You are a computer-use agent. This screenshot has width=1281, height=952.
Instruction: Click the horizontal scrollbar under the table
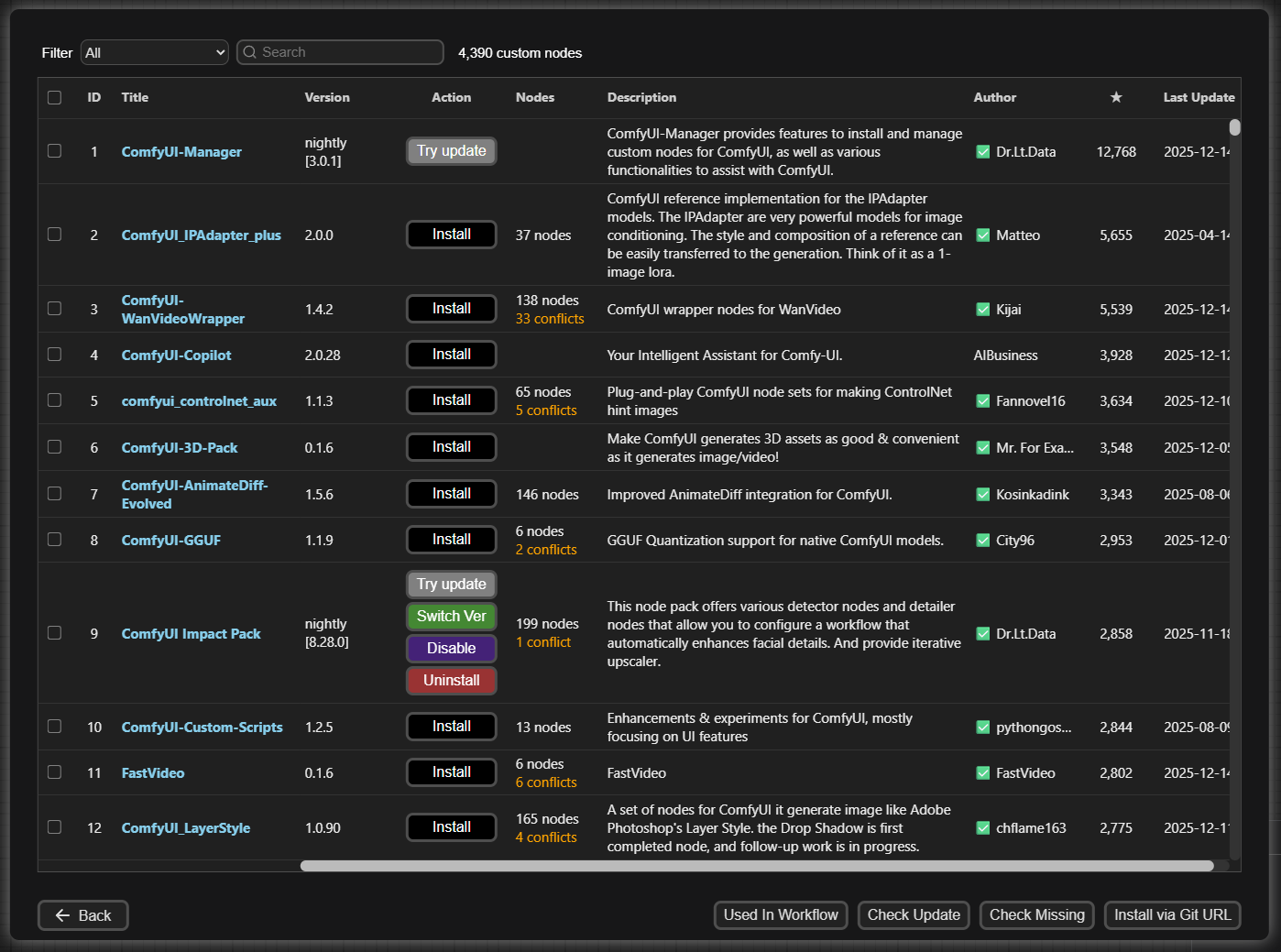tap(756, 866)
